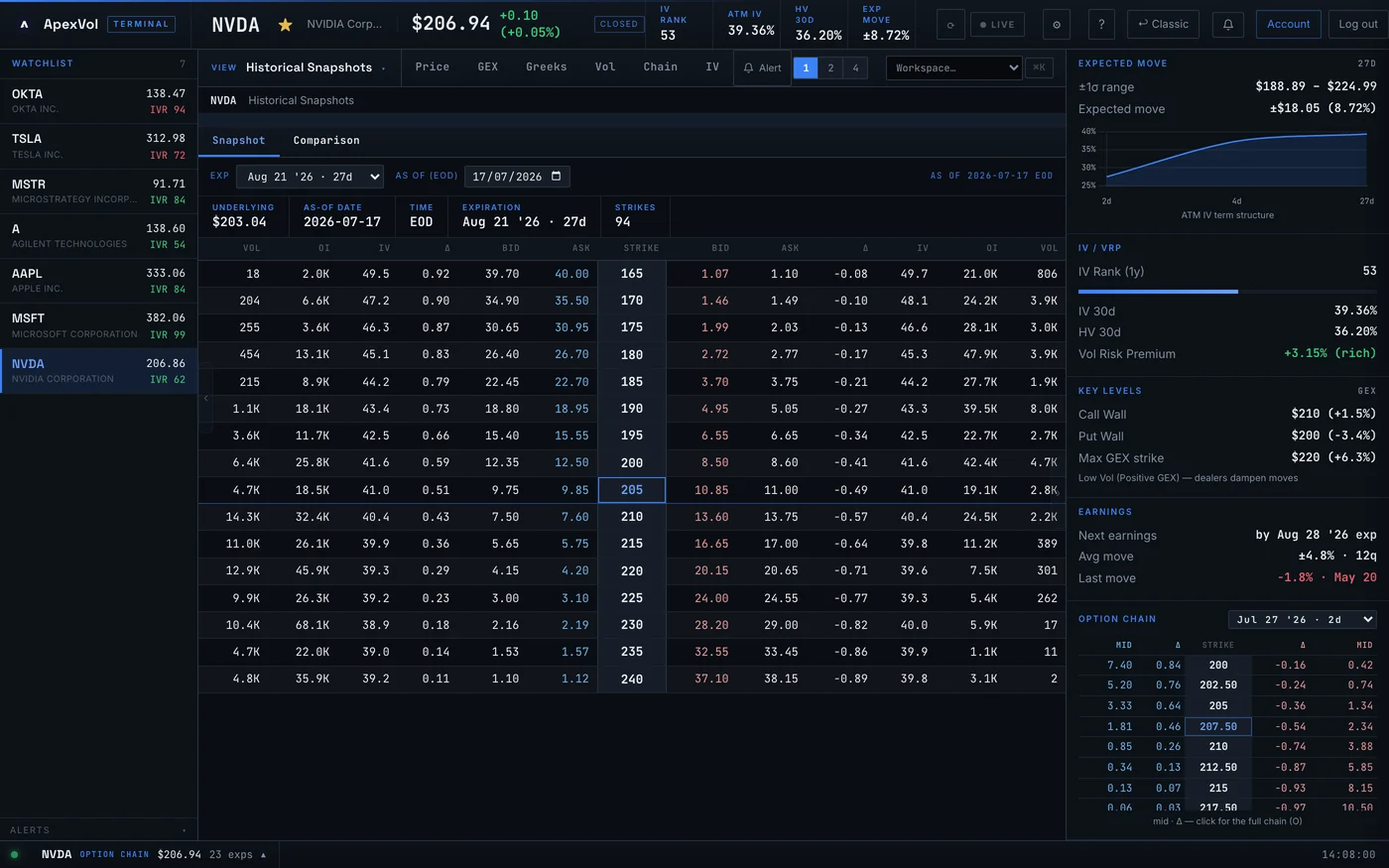
Task: Switch to Classic layout
Action: click(1163, 25)
